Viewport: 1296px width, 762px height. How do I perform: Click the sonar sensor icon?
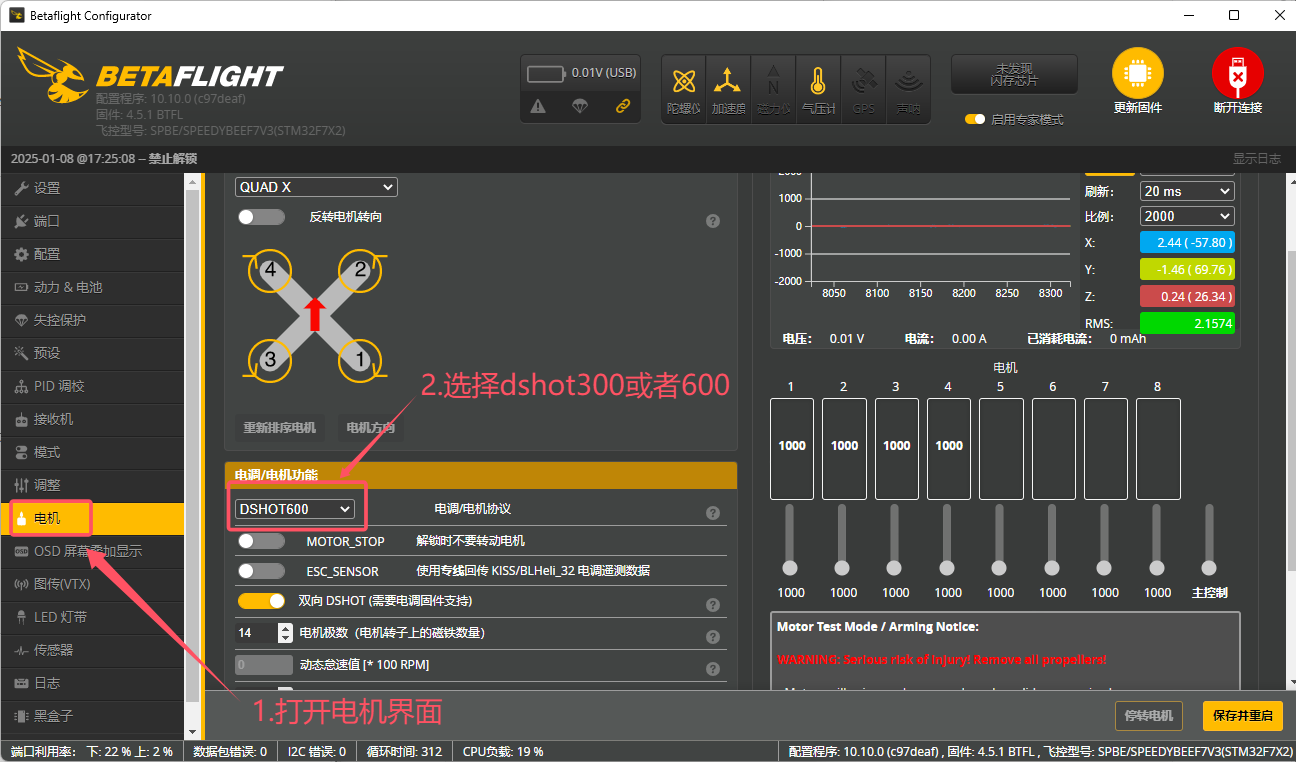click(908, 89)
